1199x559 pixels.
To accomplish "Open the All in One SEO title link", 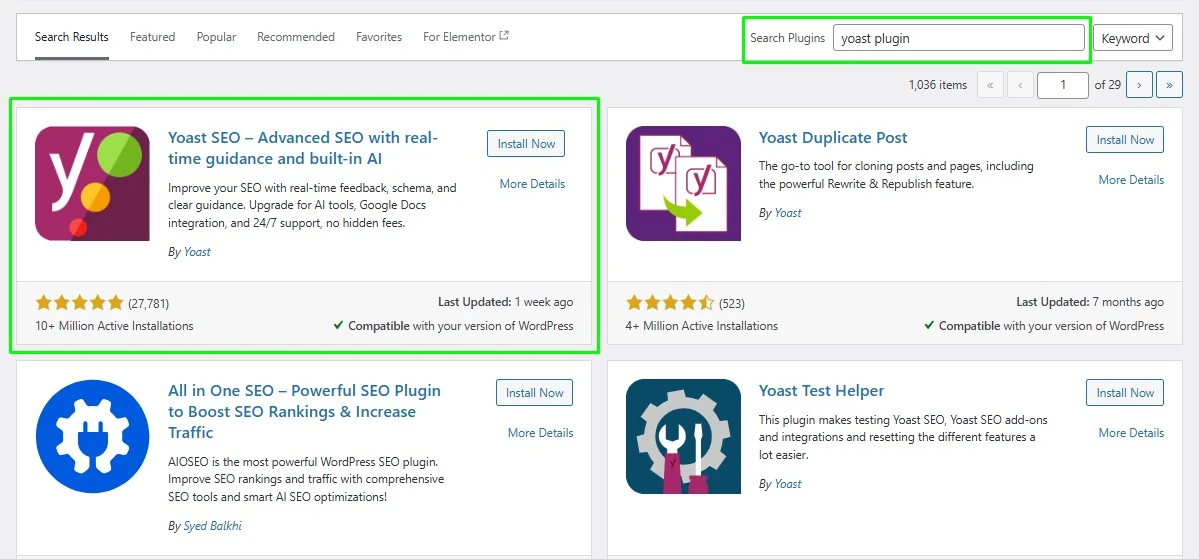I will pyautogui.click(x=304, y=411).
